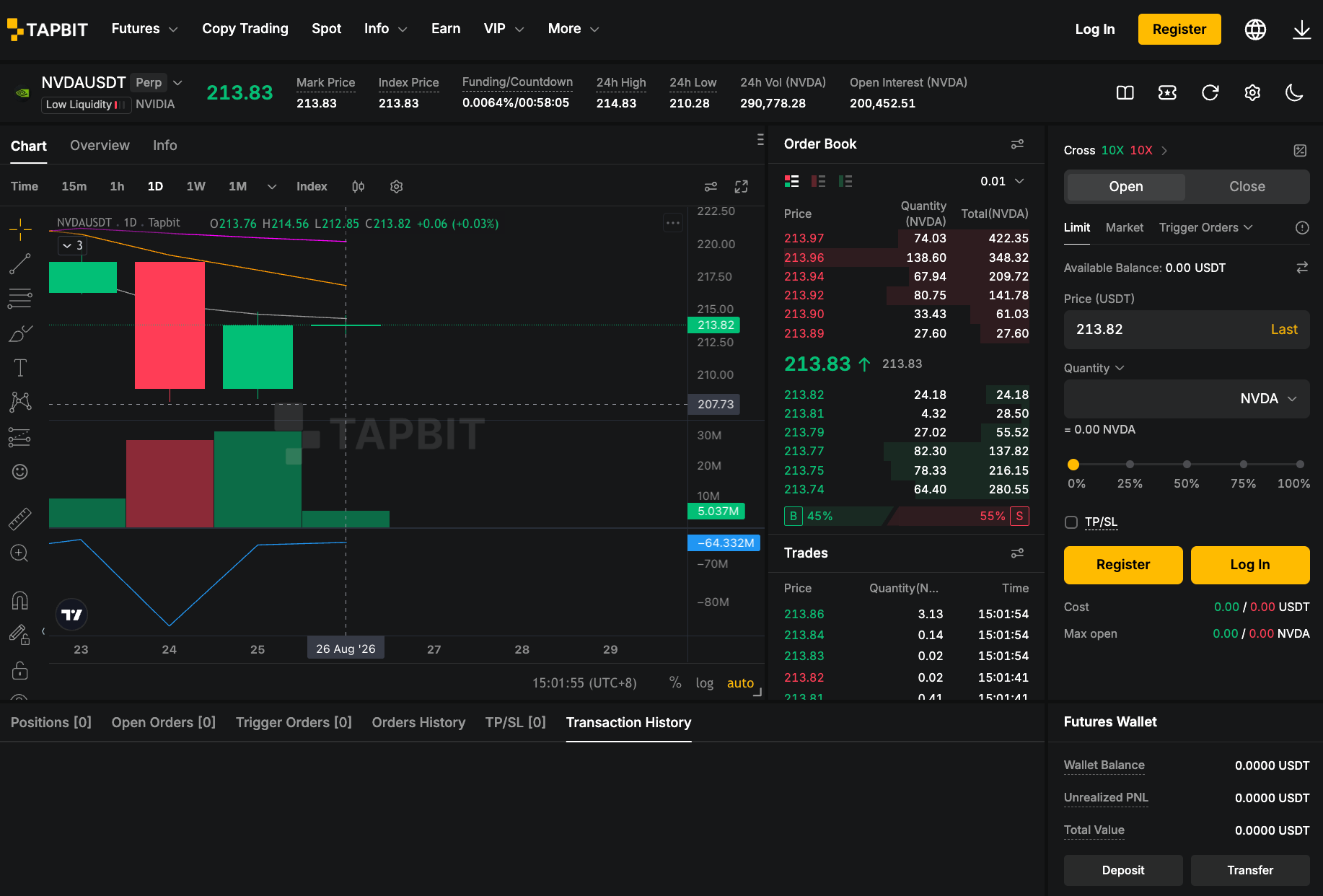Select the trend line drawing tool
Image resolution: width=1323 pixels, height=896 pixels.
pos(19,264)
